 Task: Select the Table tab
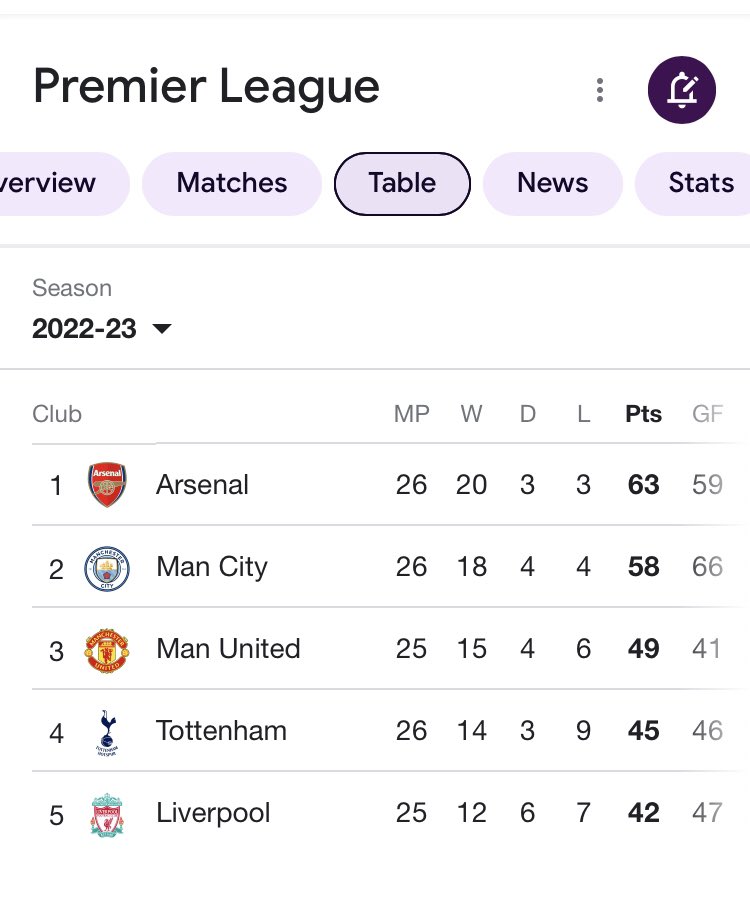(402, 183)
